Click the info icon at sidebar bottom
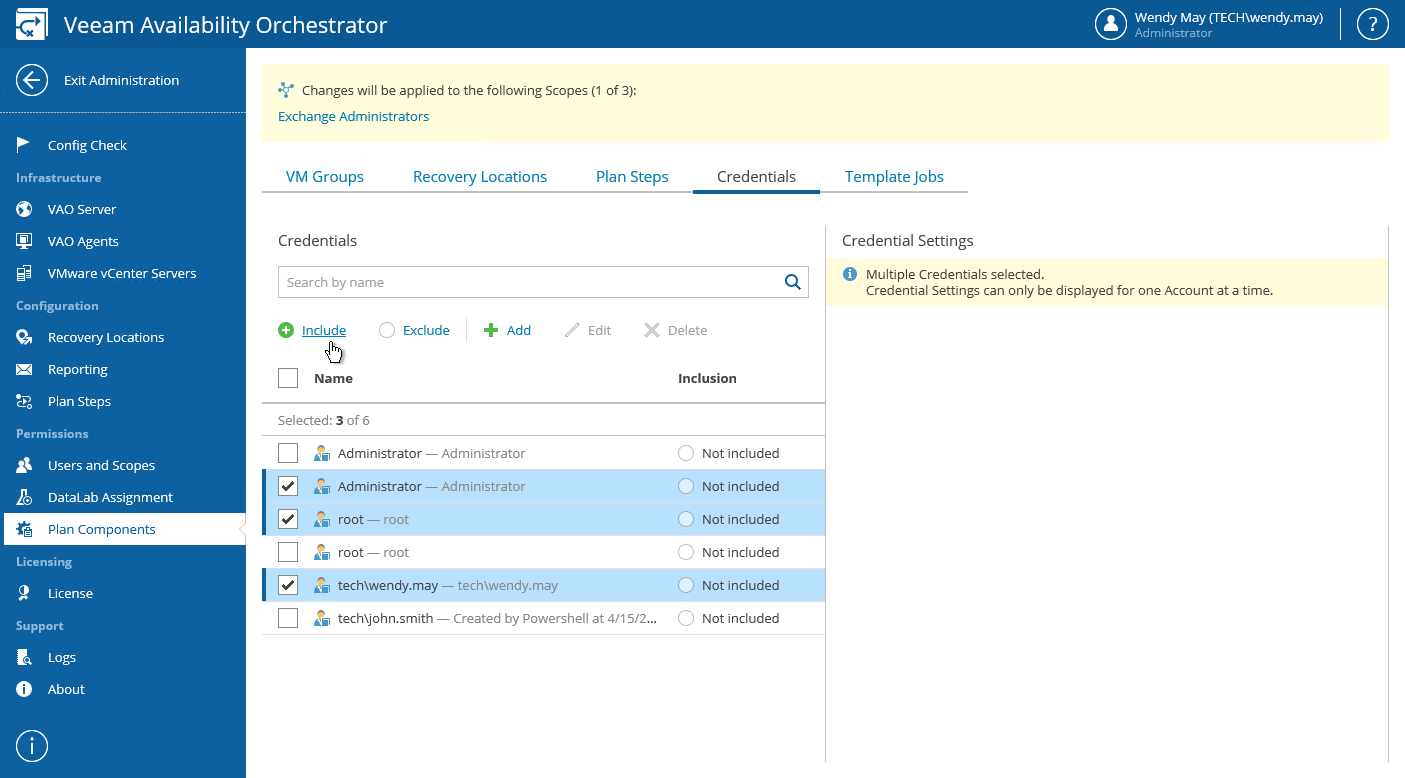1405x778 pixels. coord(32,745)
